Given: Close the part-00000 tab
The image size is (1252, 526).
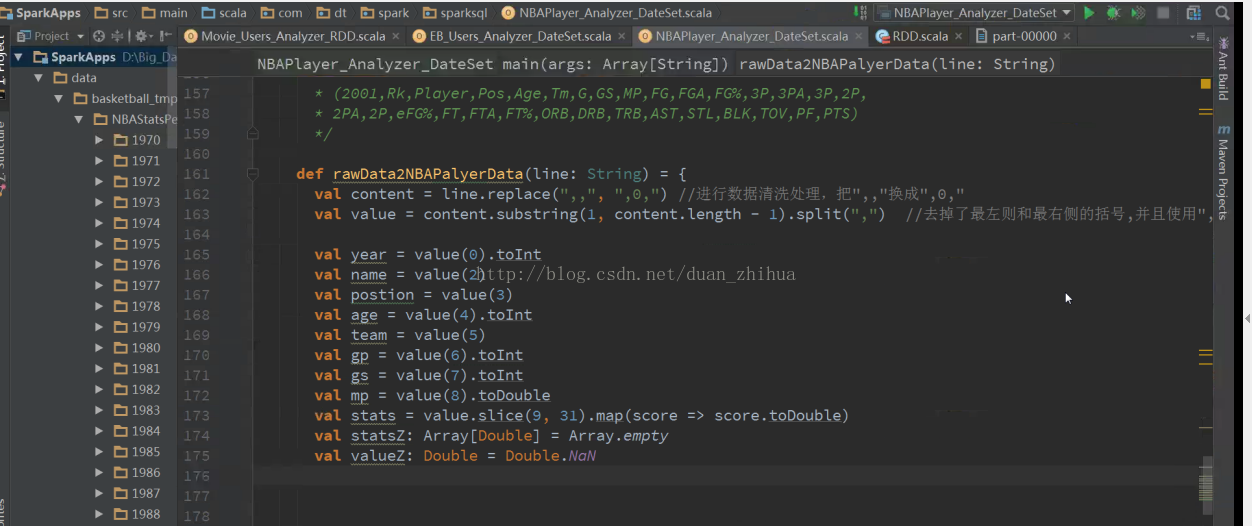Looking at the screenshot, I should [x=1066, y=36].
